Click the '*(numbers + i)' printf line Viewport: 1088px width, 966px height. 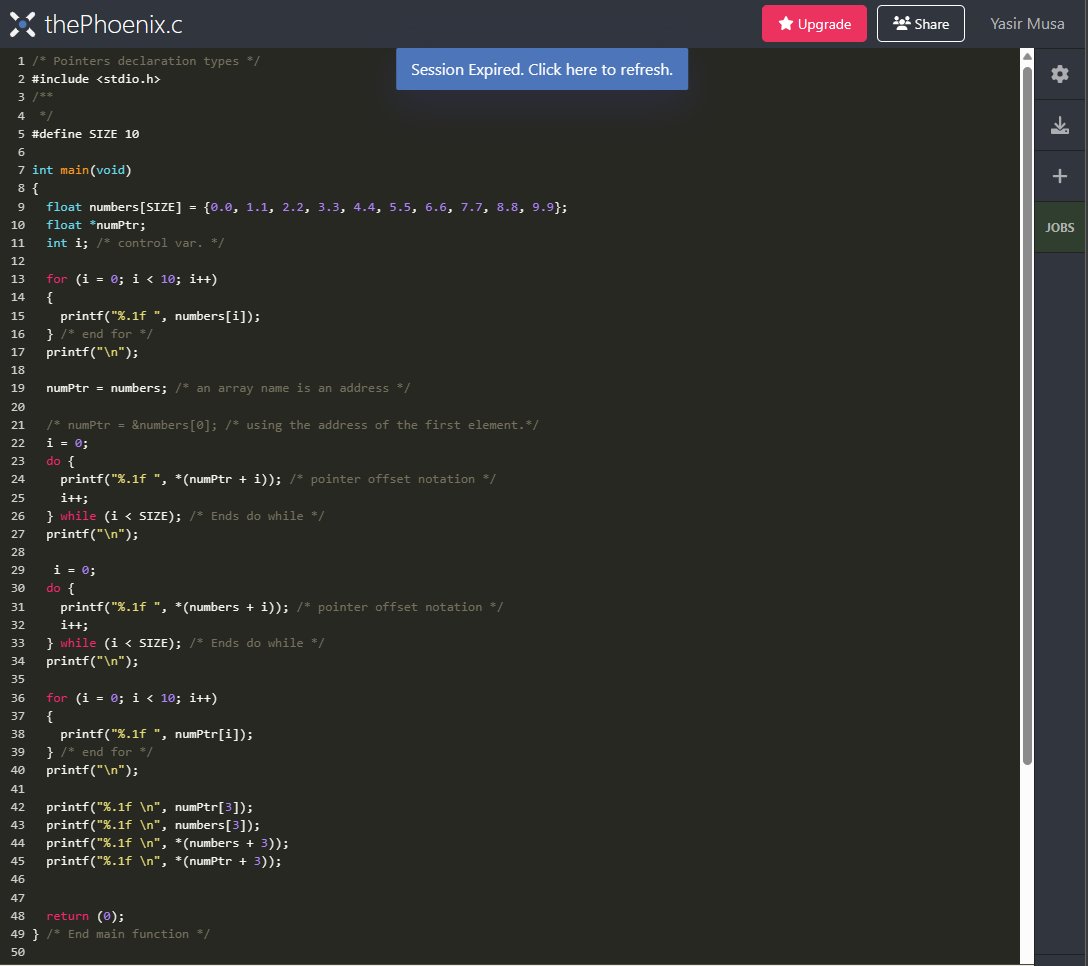pos(174,607)
